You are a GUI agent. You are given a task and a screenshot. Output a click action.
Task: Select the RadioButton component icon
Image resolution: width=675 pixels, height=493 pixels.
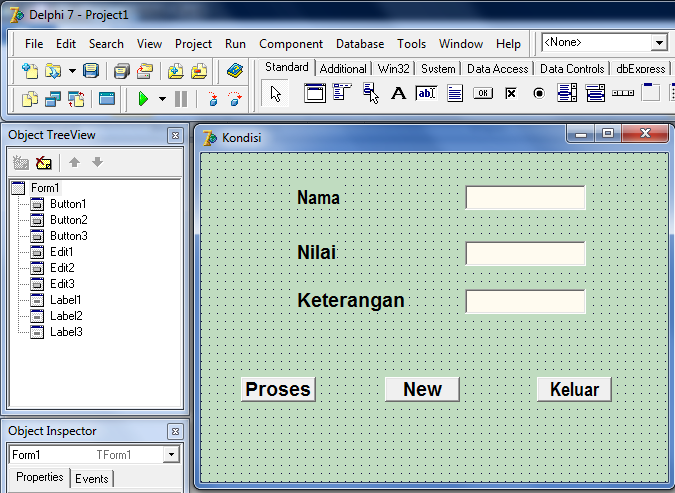click(x=539, y=93)
